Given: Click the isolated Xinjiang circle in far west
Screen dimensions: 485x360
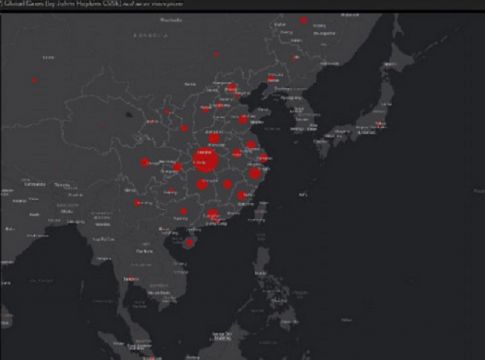Looking at the screenshot, I should click(34, 80).
